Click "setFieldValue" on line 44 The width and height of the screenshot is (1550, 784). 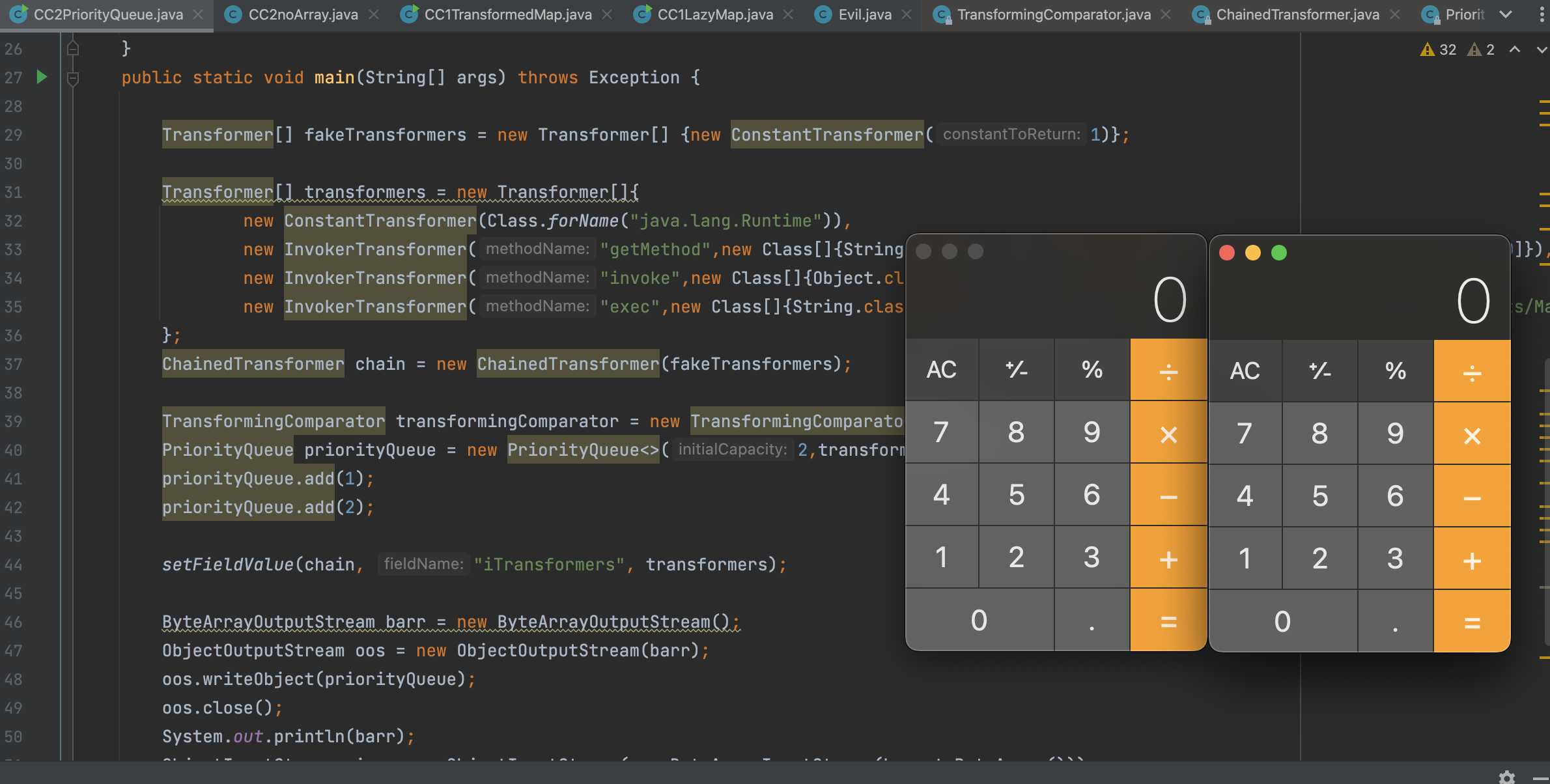click(x=228, y=565)
